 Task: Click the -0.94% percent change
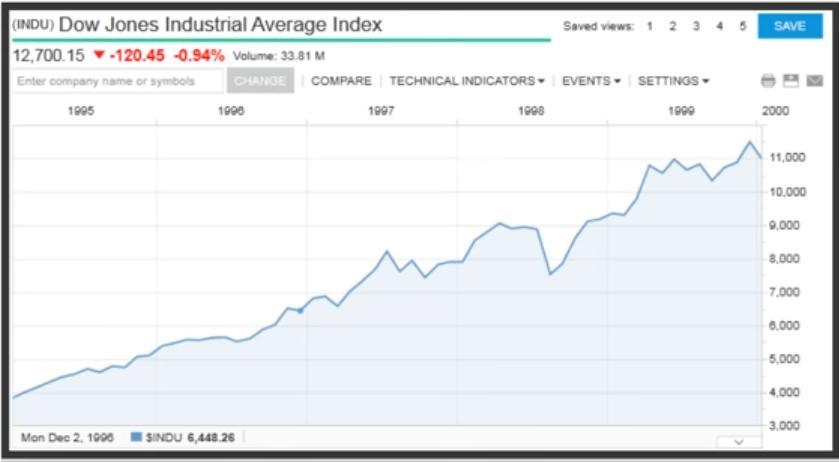(x=199, y=56)
